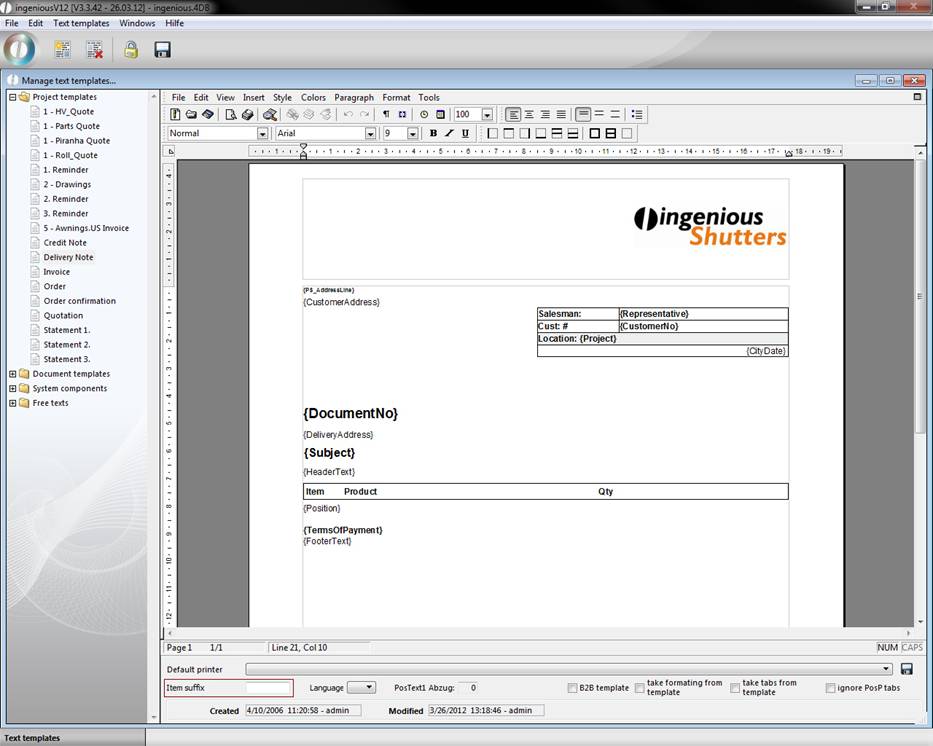Check the ignore PosP tabs option
The width and height of the screenshot is (933, 746).
click(830, 688)
